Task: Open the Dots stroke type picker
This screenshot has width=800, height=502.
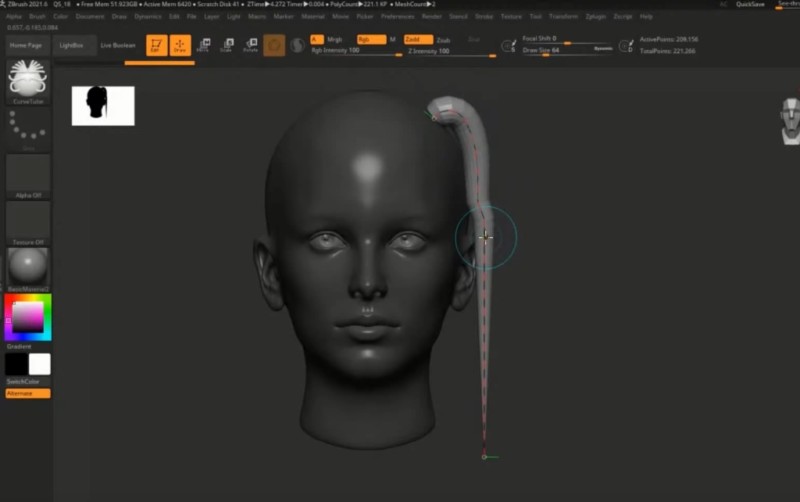Action: coord(28,127)
